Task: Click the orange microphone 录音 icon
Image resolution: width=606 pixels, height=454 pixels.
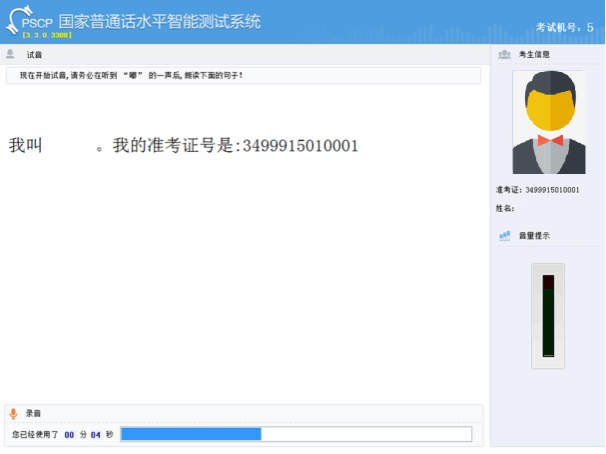Action: pos(13,413)
